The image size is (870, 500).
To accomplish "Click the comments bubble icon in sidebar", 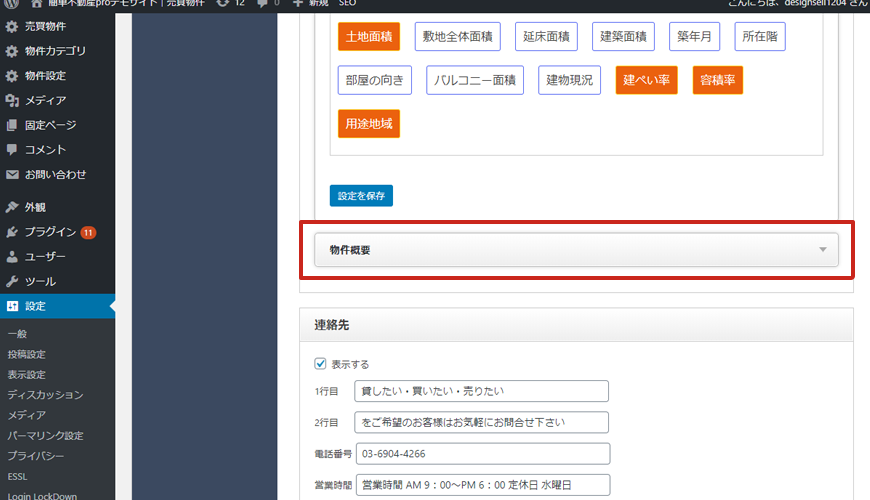I will (12, 150).
